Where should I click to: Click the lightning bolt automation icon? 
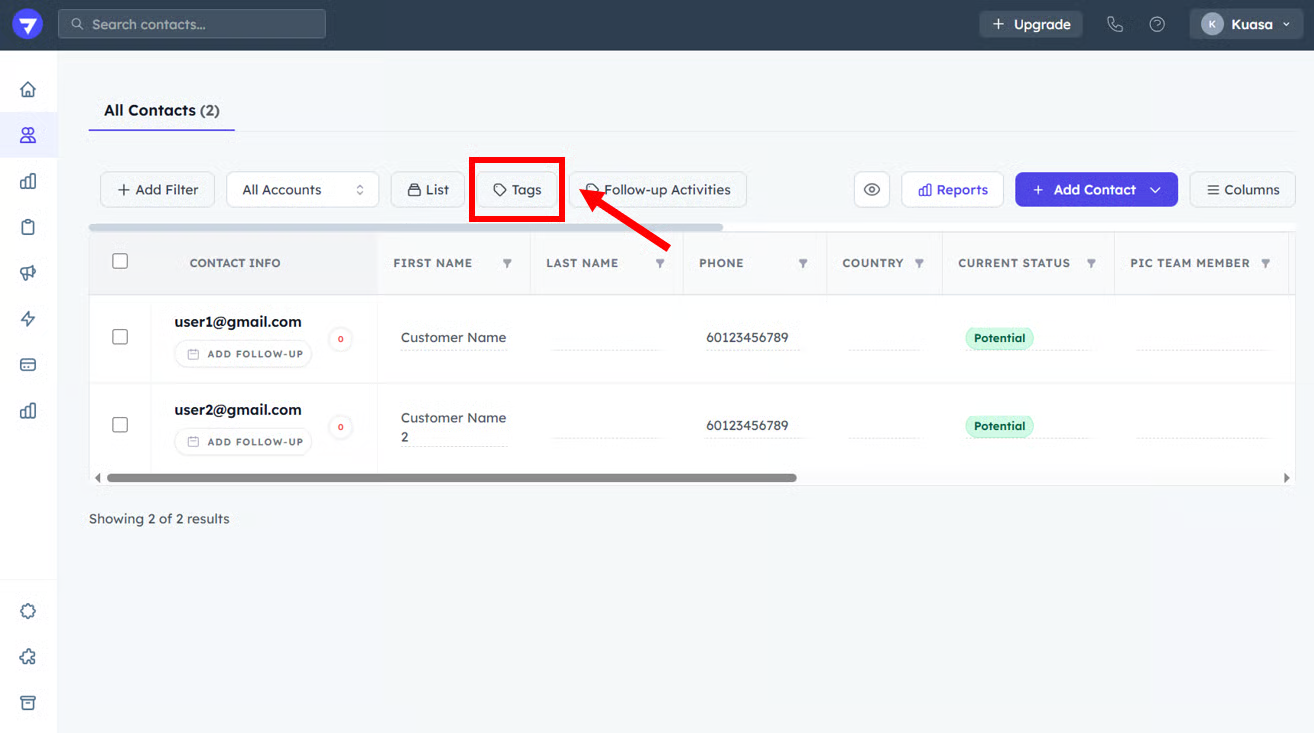tap(28, 319)
